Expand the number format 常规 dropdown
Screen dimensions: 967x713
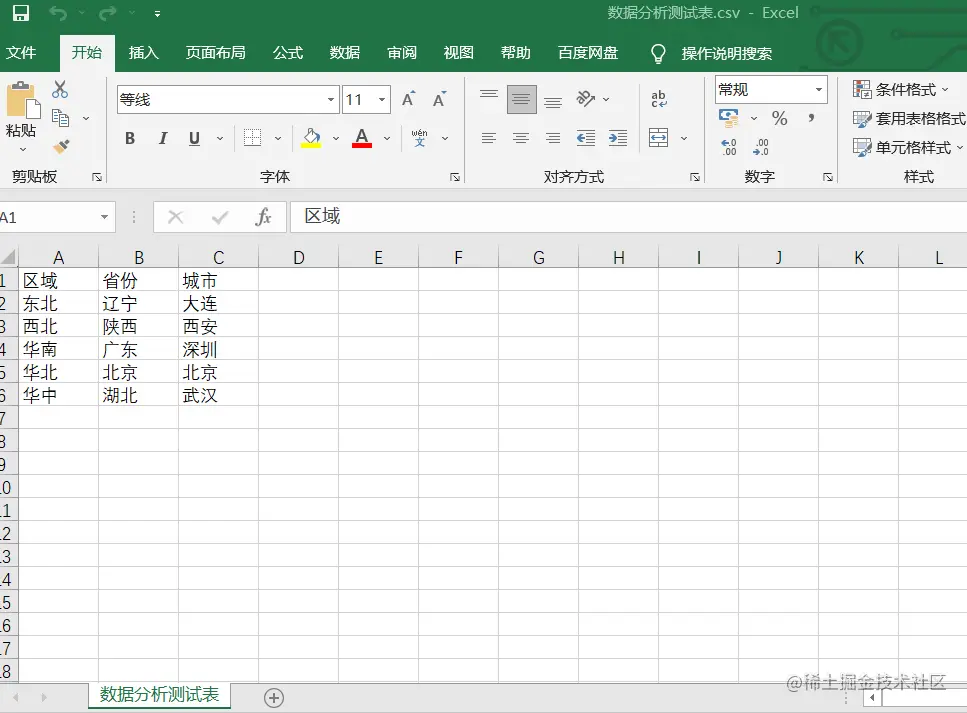point(819,89)
